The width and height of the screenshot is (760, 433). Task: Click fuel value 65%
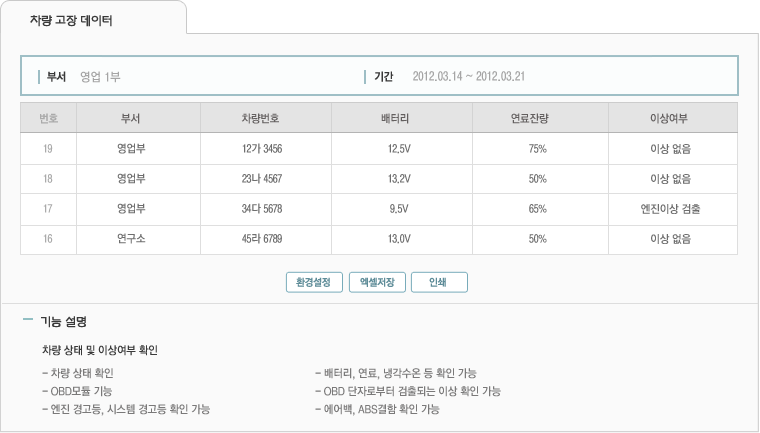(538, 209)
